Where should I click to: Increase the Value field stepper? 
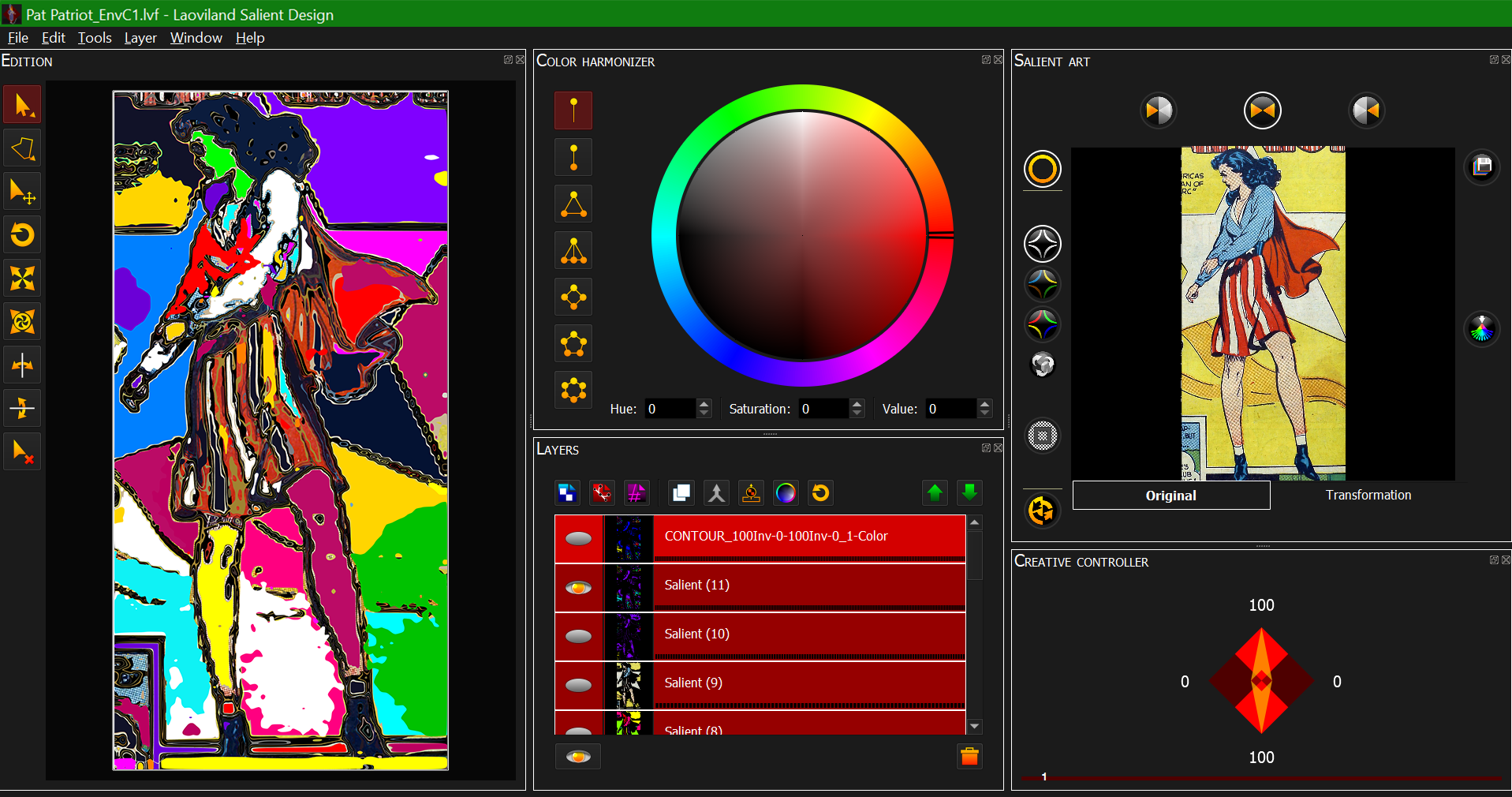coord(984,403)
